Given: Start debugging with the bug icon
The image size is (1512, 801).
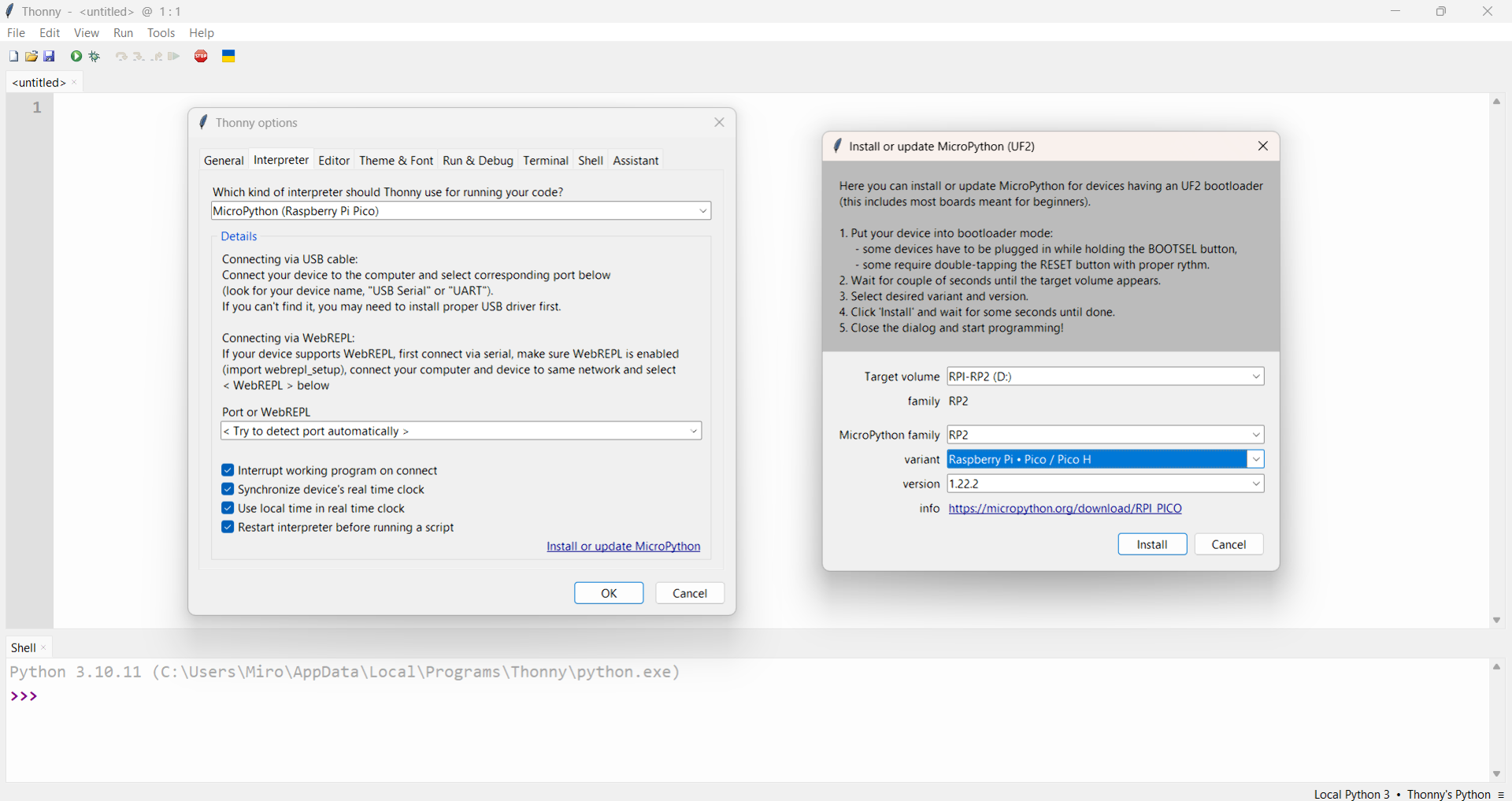Looking at the screenshot, I should [x=95, y=57].
